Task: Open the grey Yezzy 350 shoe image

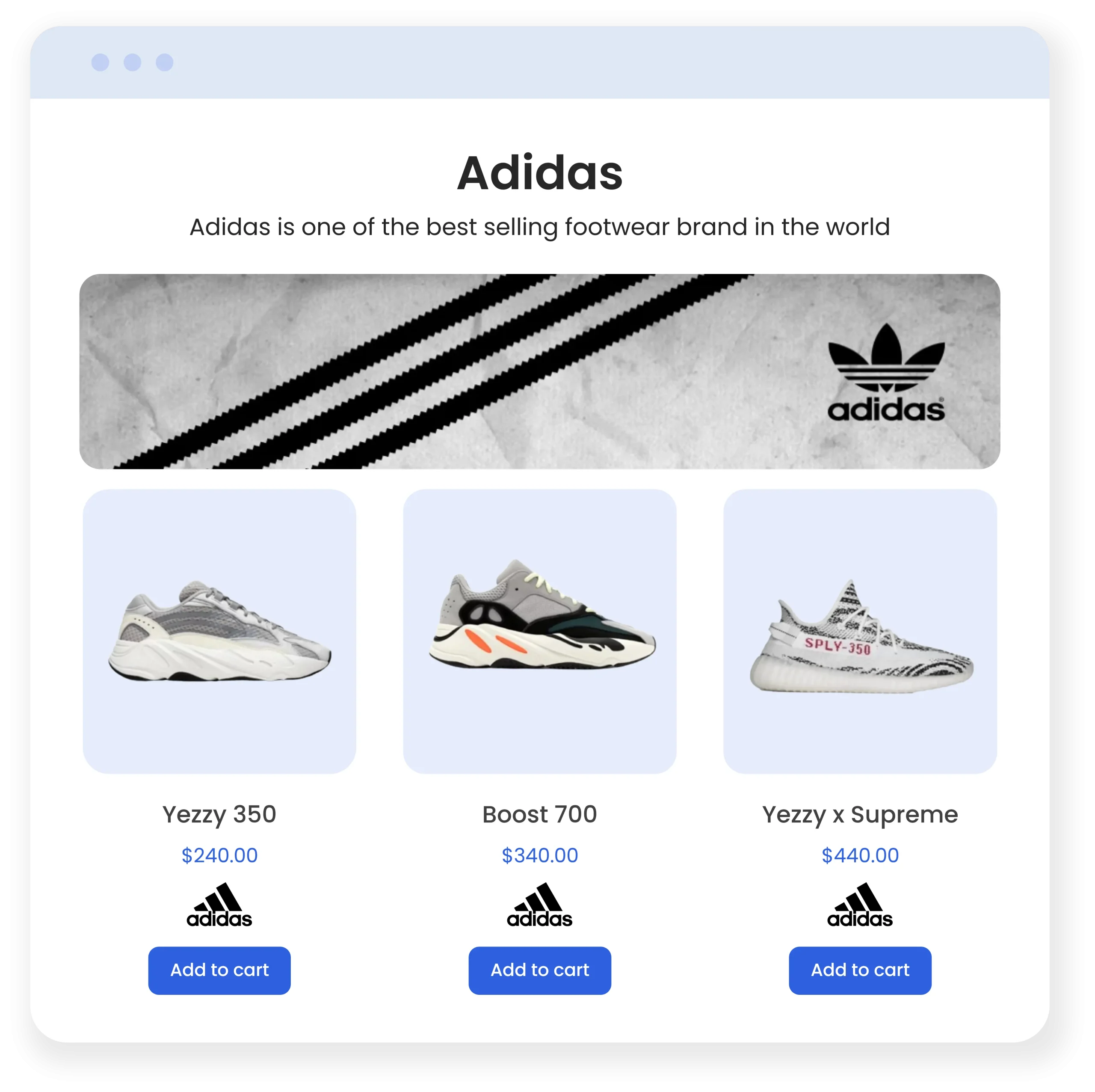Action: pos(219,631)
